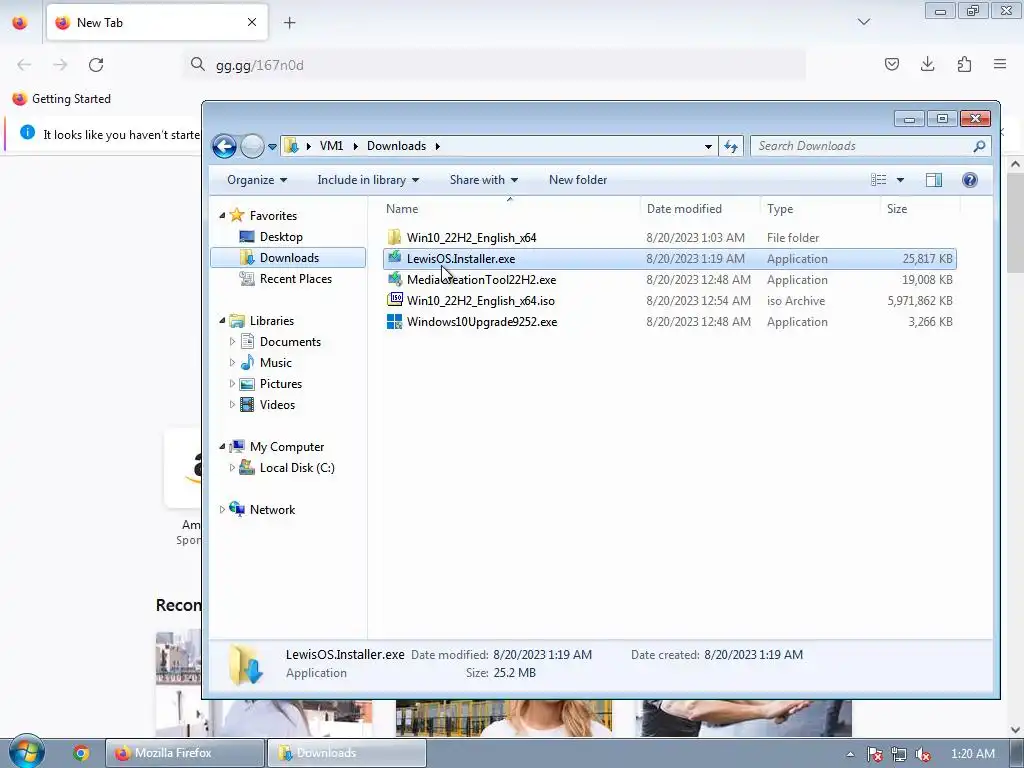
Task: Open address bar previous locations dropdown
Action: click(x=708, y=146)
